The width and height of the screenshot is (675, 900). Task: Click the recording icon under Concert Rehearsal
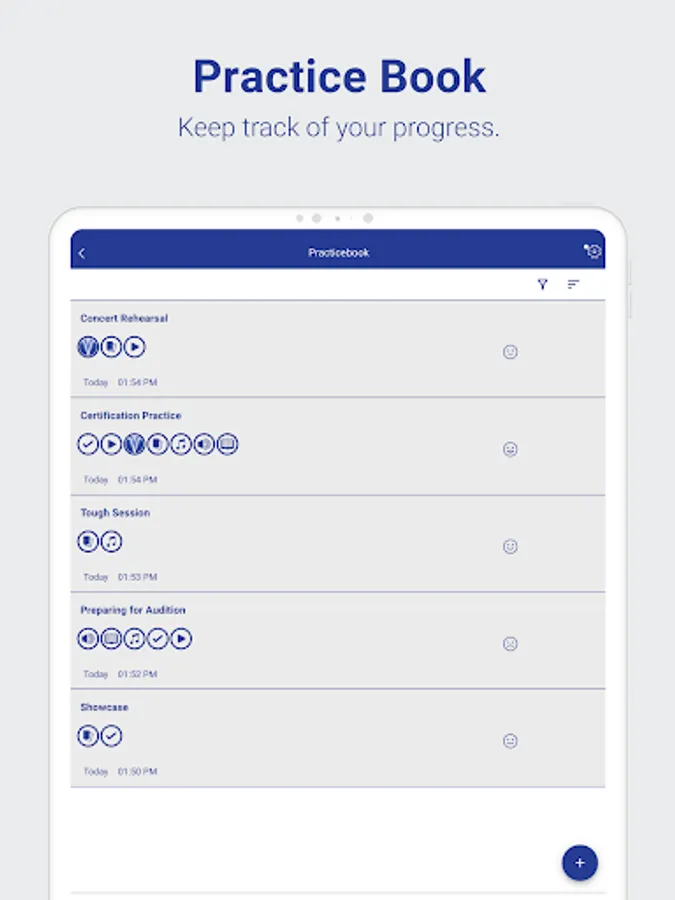pyautogui.click(x=111, y=347)
